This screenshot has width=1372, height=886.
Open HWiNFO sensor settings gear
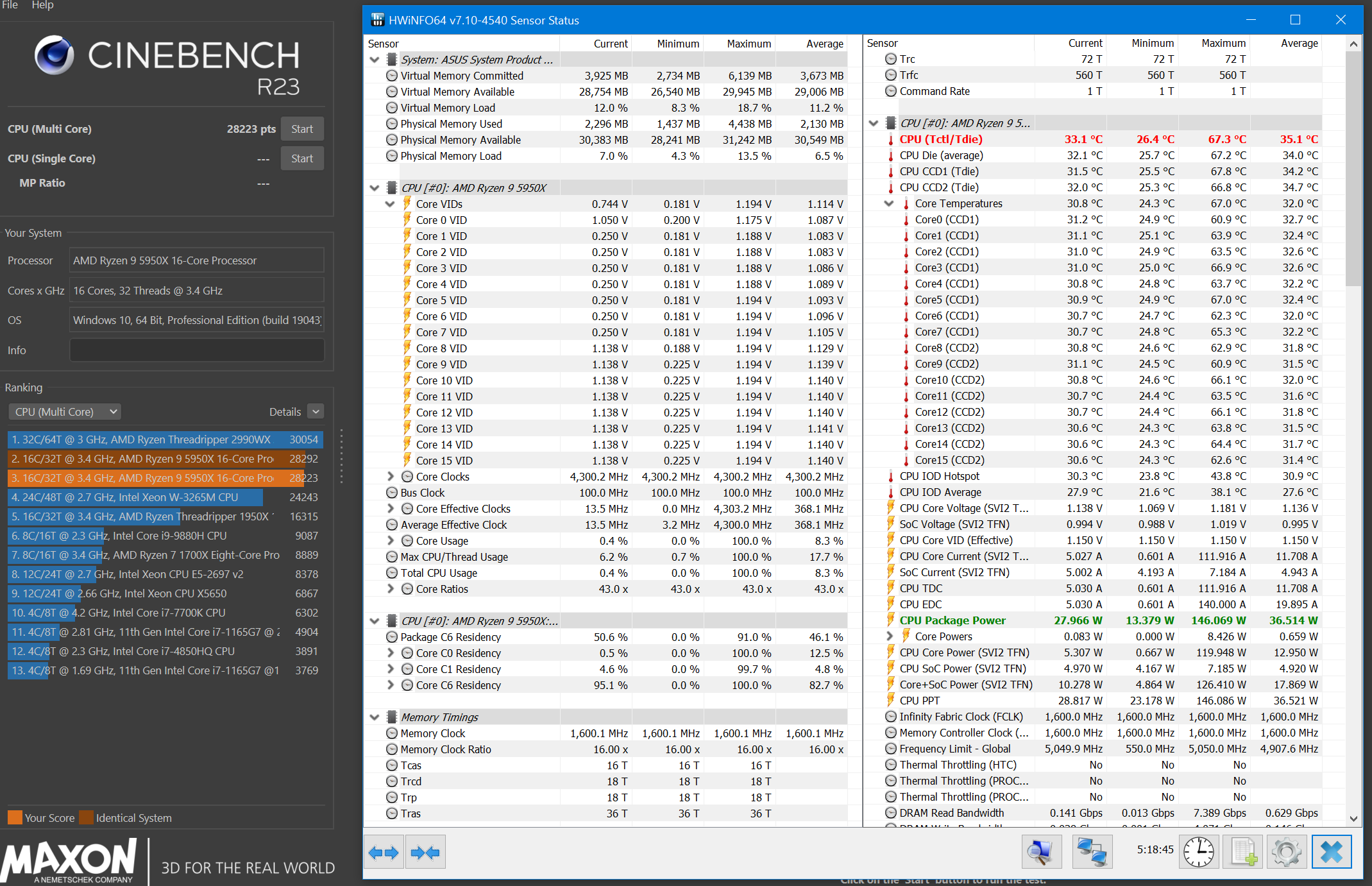1286,852
